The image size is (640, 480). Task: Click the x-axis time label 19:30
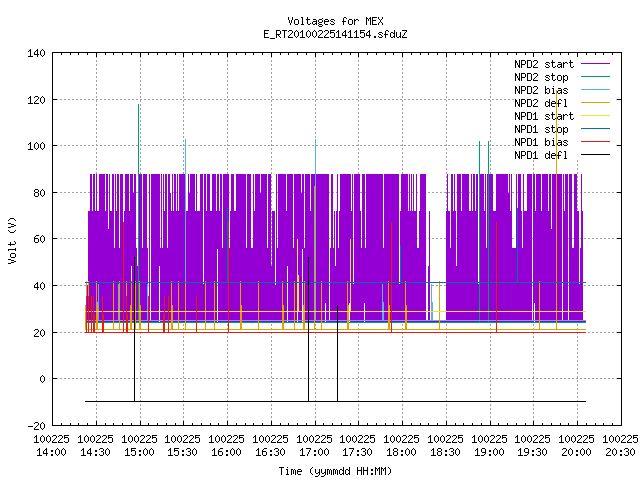[533, 453]
